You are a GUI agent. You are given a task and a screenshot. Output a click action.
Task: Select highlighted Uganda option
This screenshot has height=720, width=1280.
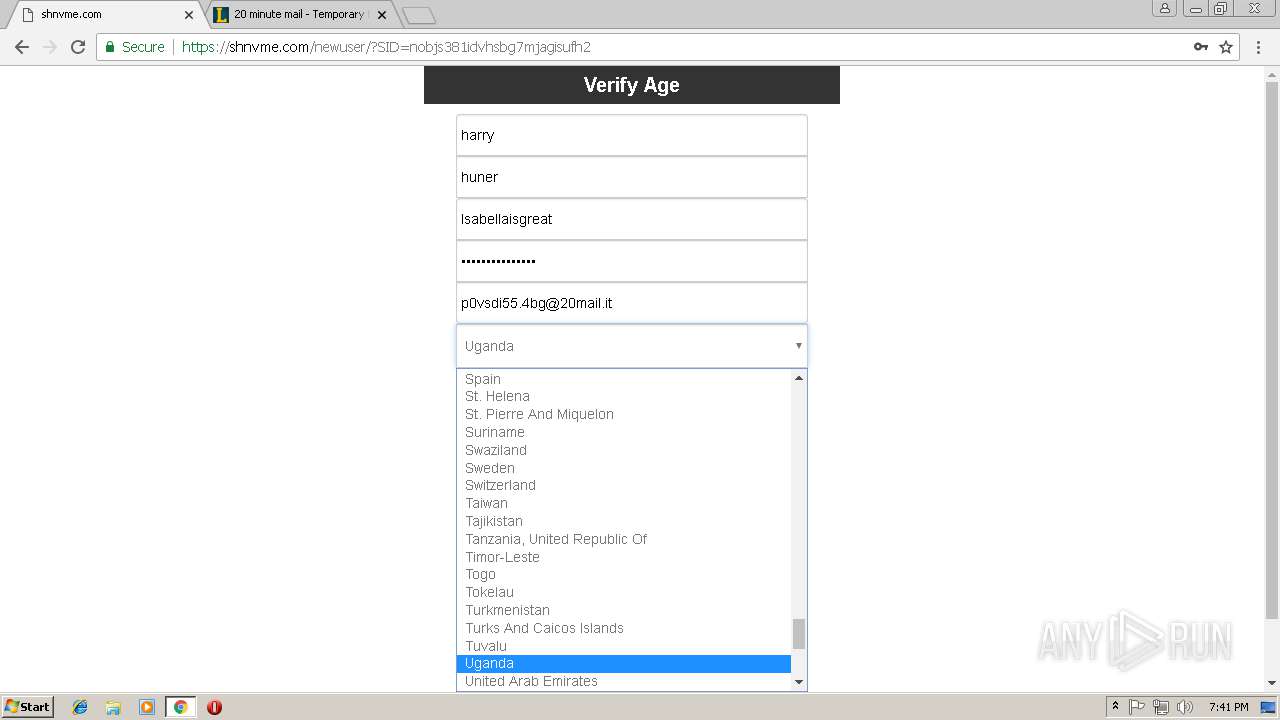tap(624, 663)
